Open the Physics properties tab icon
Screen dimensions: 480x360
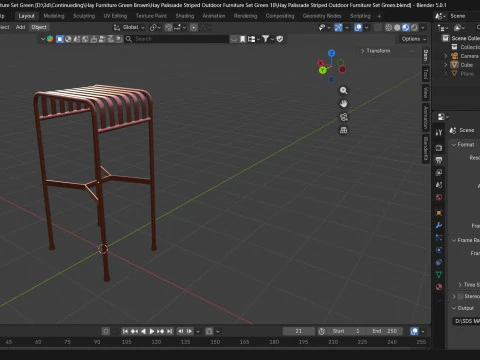439,250
